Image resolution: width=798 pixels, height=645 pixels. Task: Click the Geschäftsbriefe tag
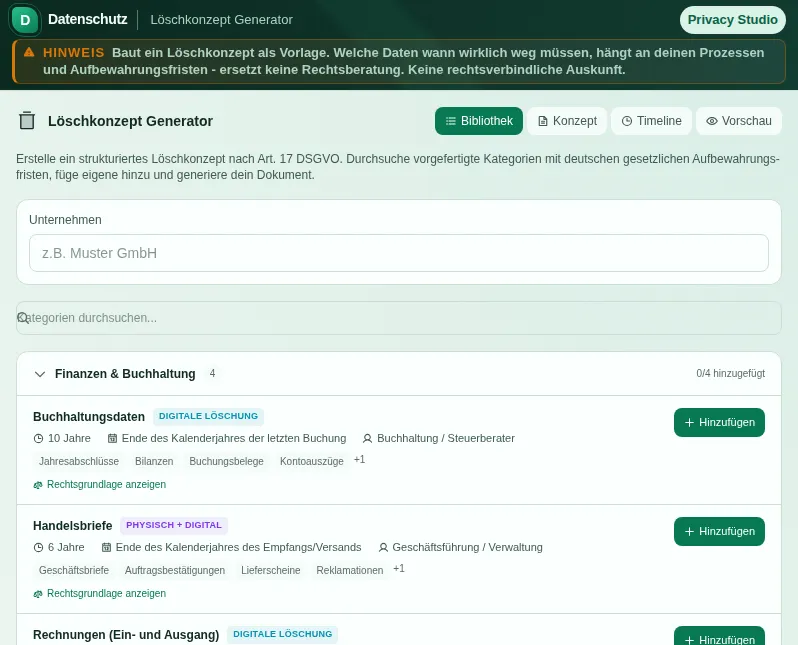click(74, 570)
